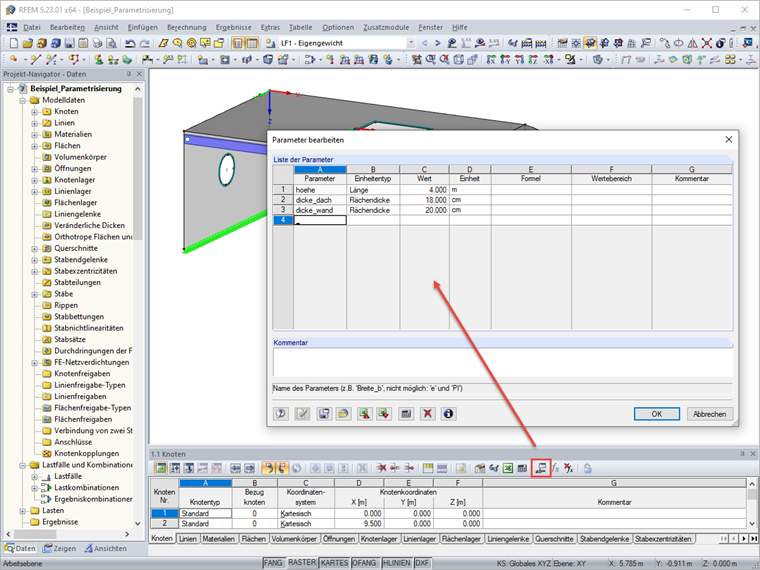Click the zoom window magnifier icon
Viewport: 760px width, 570px height.
430,60
